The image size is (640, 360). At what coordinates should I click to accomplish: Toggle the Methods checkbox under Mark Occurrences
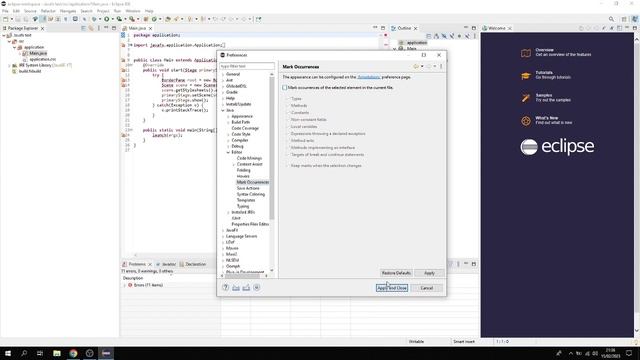(x=287, y=105)
